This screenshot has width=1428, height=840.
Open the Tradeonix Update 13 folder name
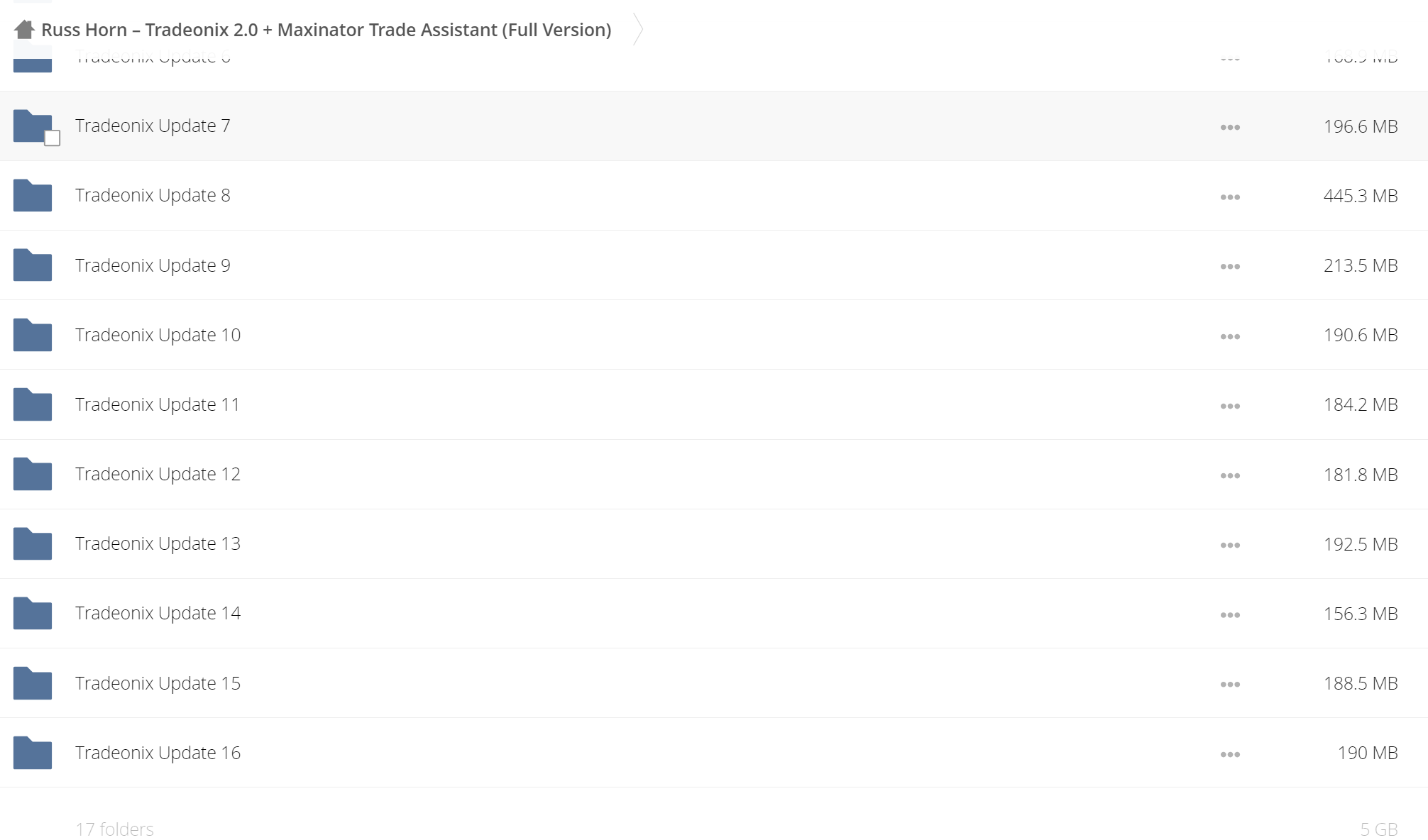click(158, 543)
